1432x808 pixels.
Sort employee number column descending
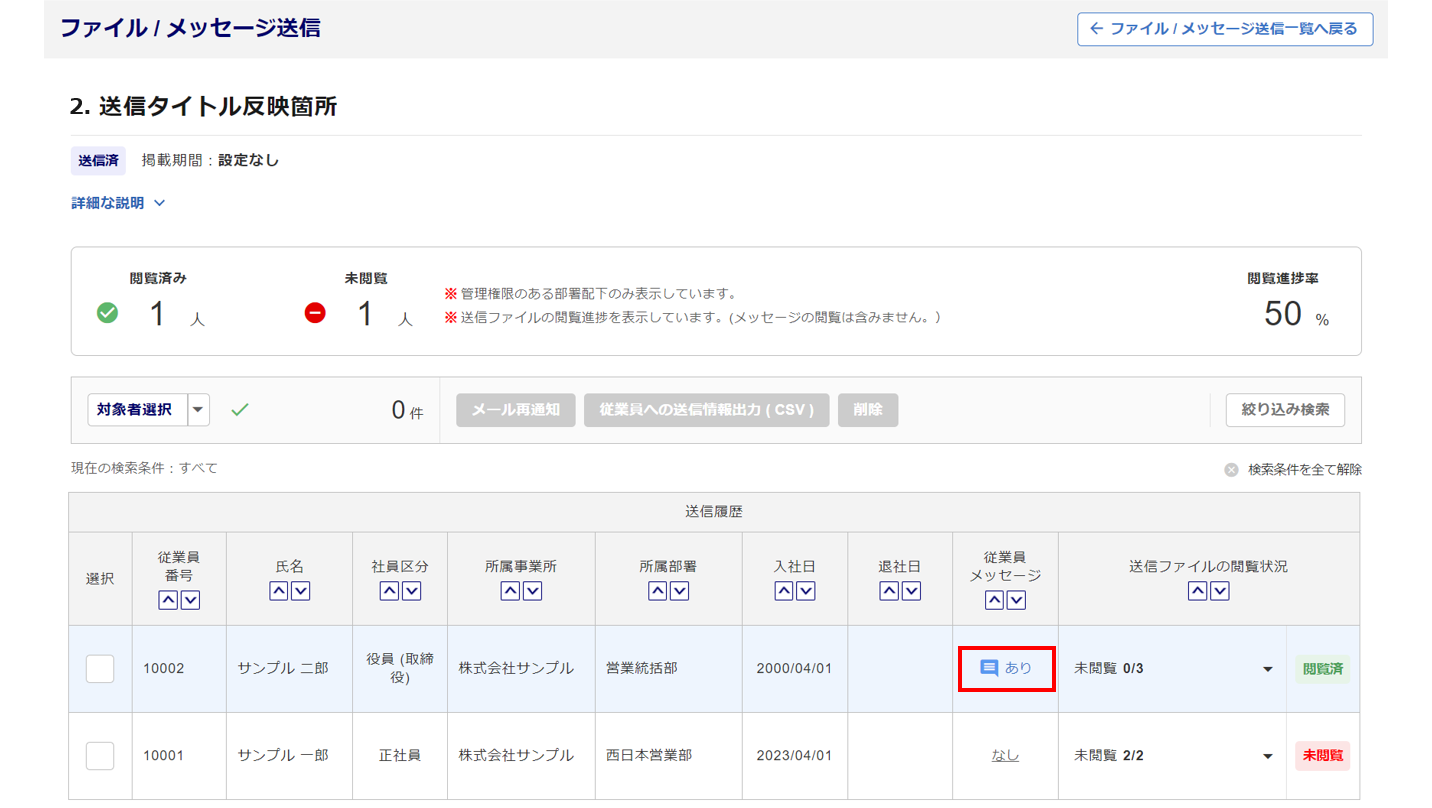click(190, 600)
